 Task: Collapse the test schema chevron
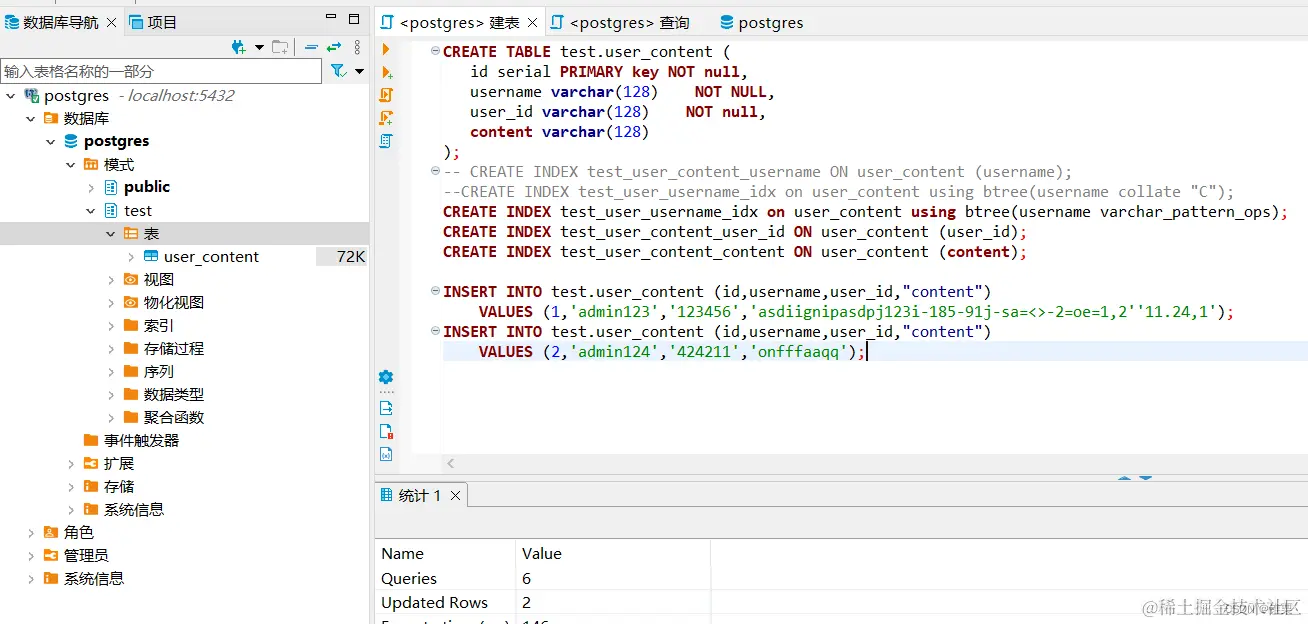coord(91,211)
